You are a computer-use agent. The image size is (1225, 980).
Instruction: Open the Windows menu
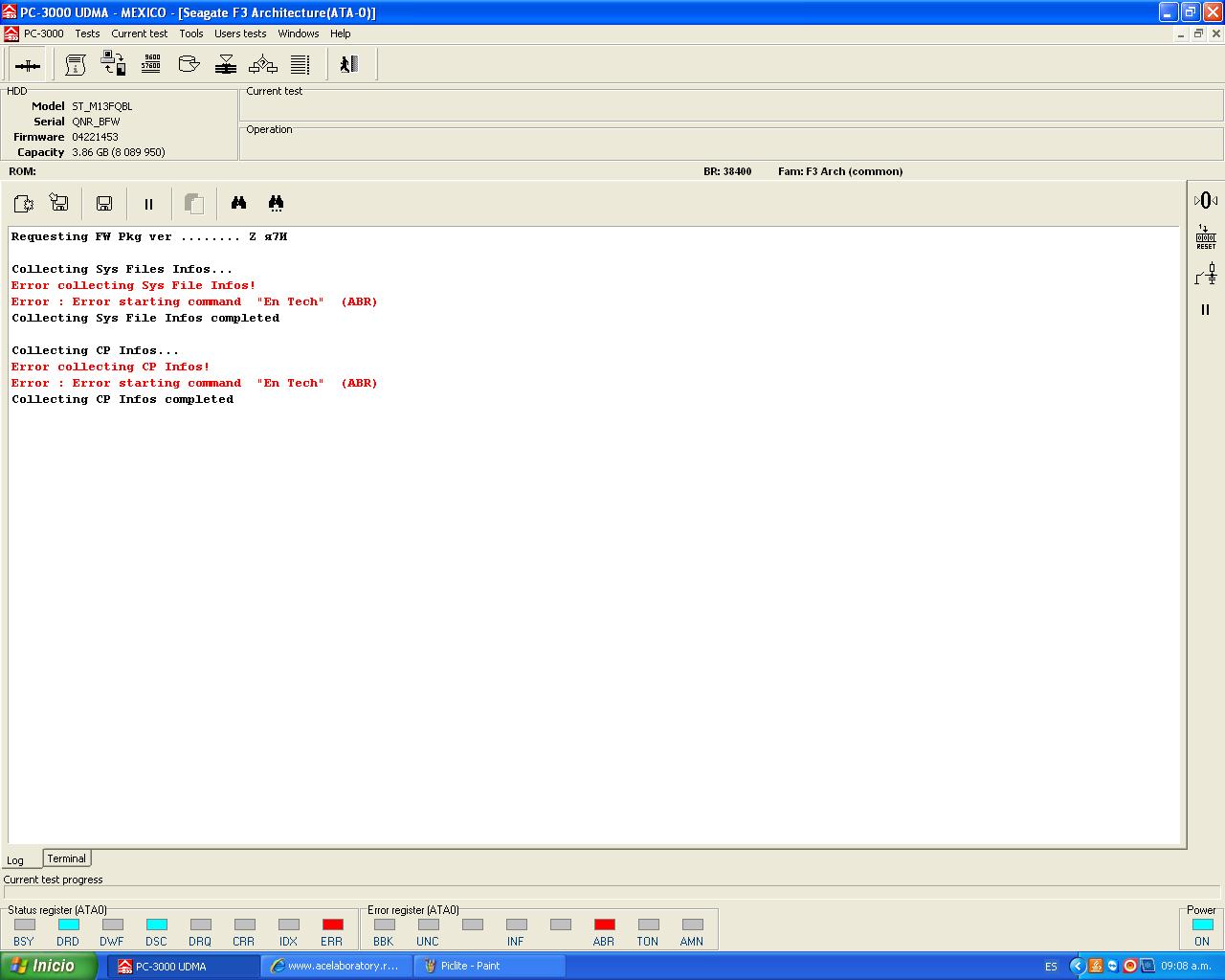pyautogui.click(x=299, y=33)
